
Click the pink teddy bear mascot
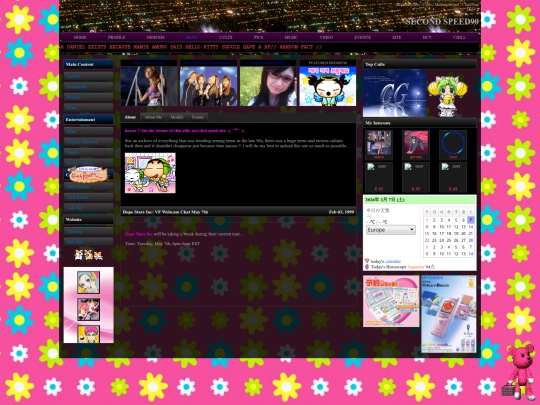[x=519, y=371]
